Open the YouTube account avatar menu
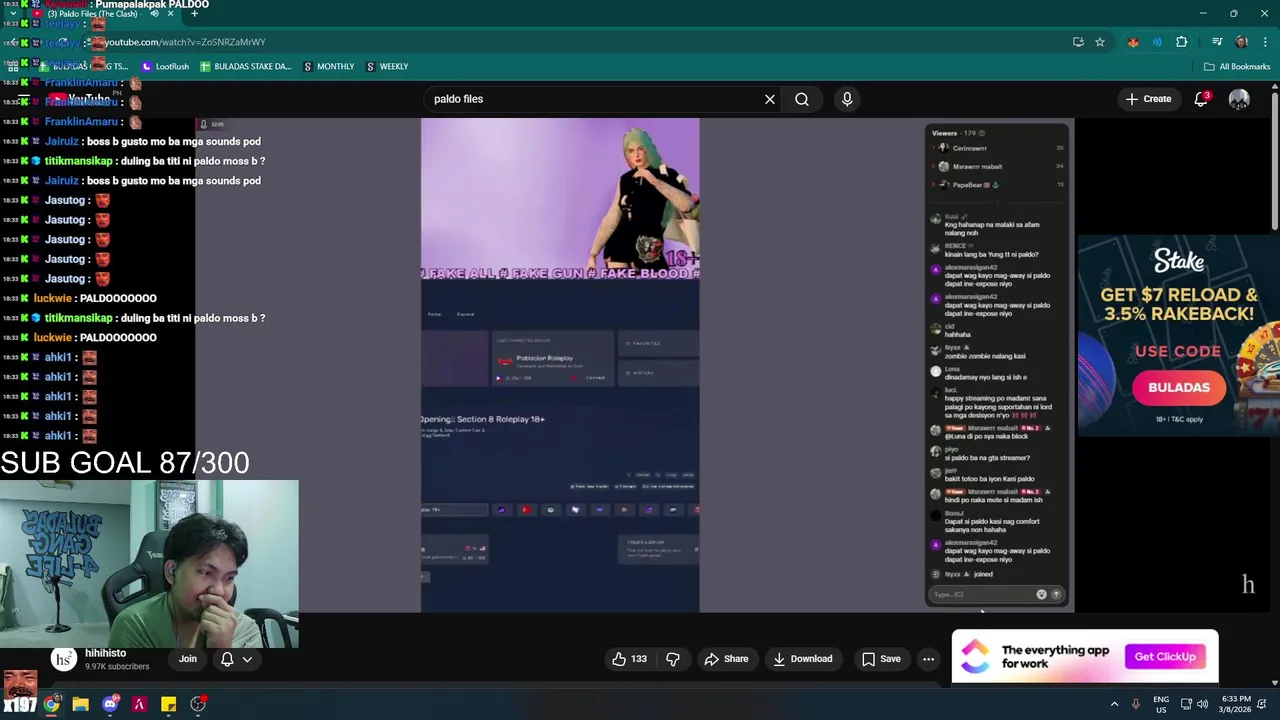The width and height of the screenshot is (1280, 720). pyautogui.click(x=1239, y=99)
